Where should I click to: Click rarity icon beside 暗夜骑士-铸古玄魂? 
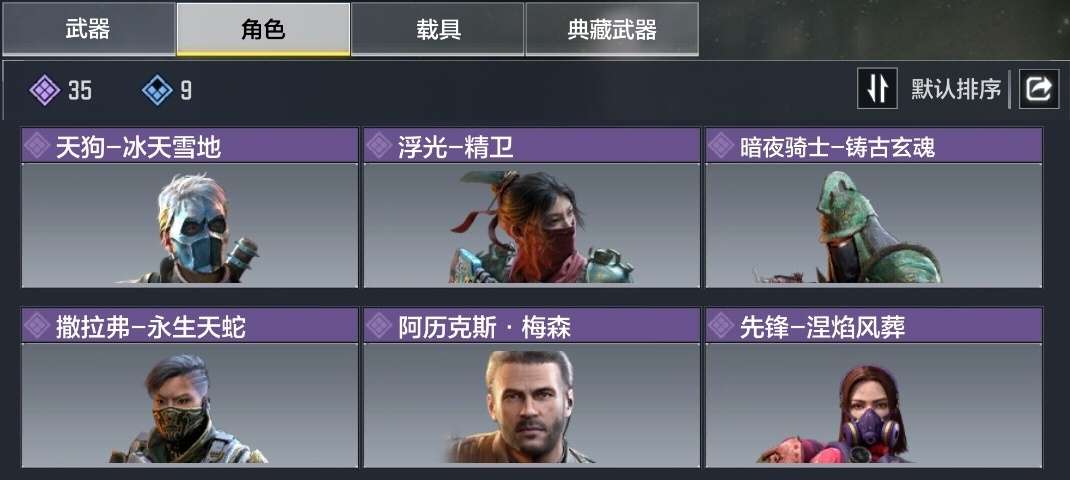click(721, 145)
